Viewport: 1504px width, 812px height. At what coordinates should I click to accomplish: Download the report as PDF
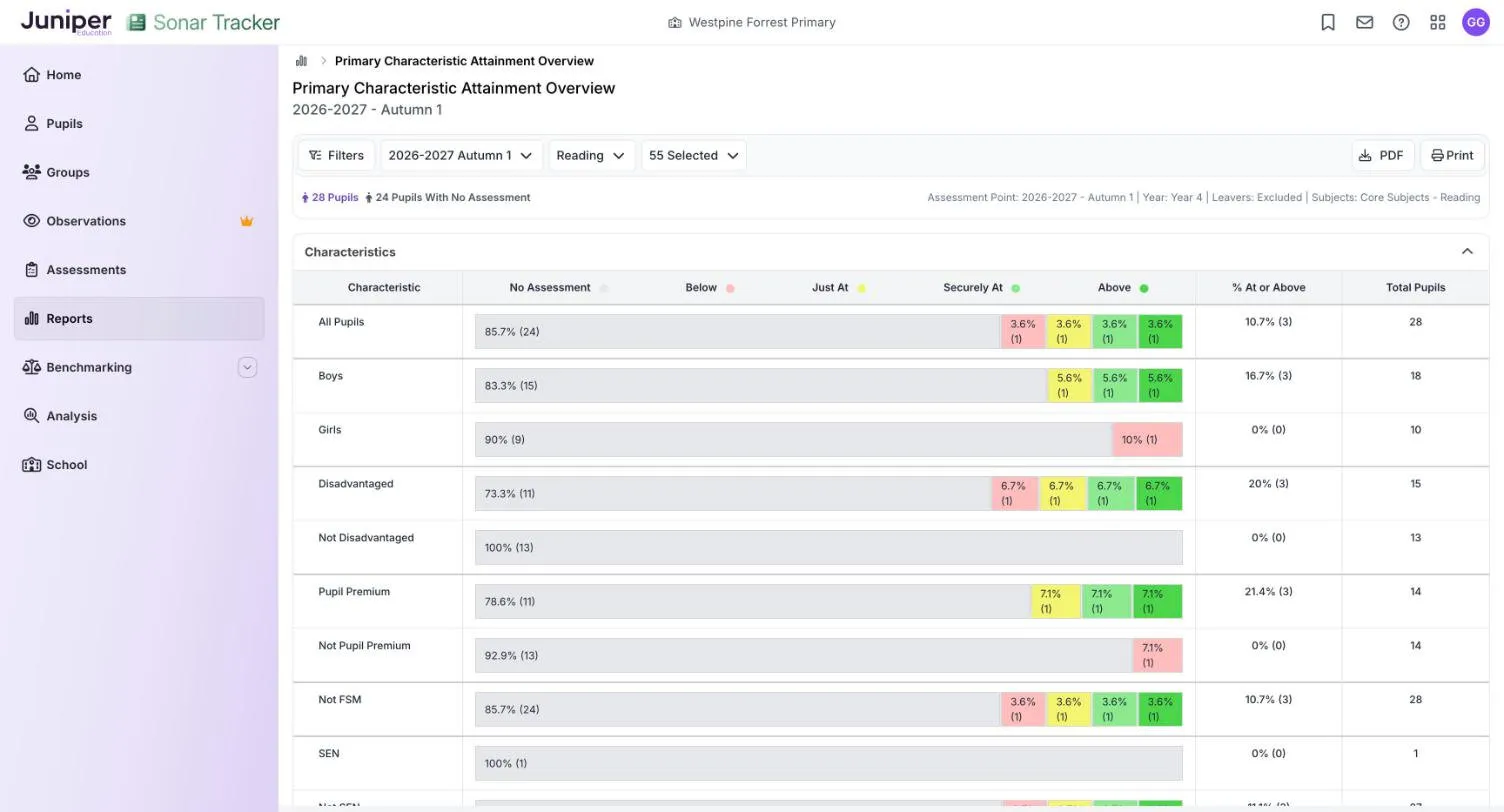click(1383, 155)
